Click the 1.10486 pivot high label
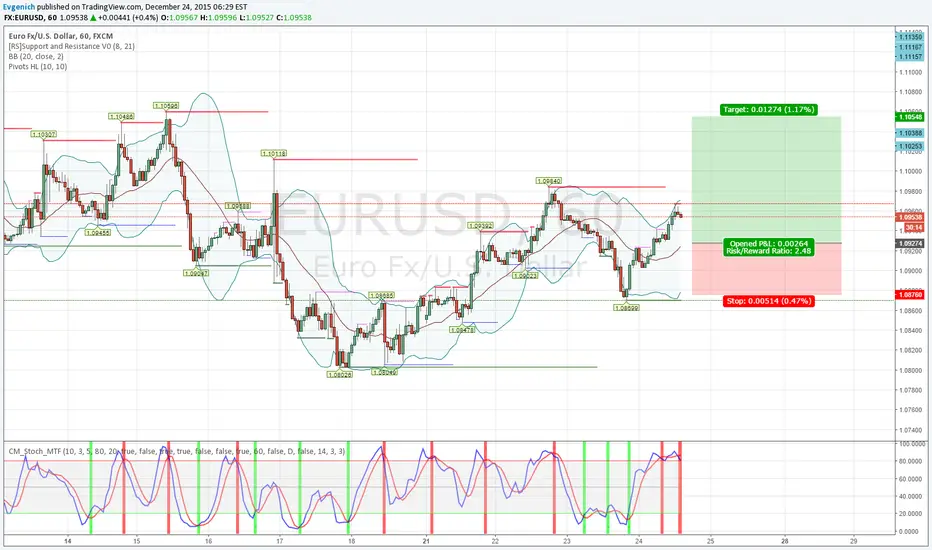932x550 pixels. tap(121, 117)
